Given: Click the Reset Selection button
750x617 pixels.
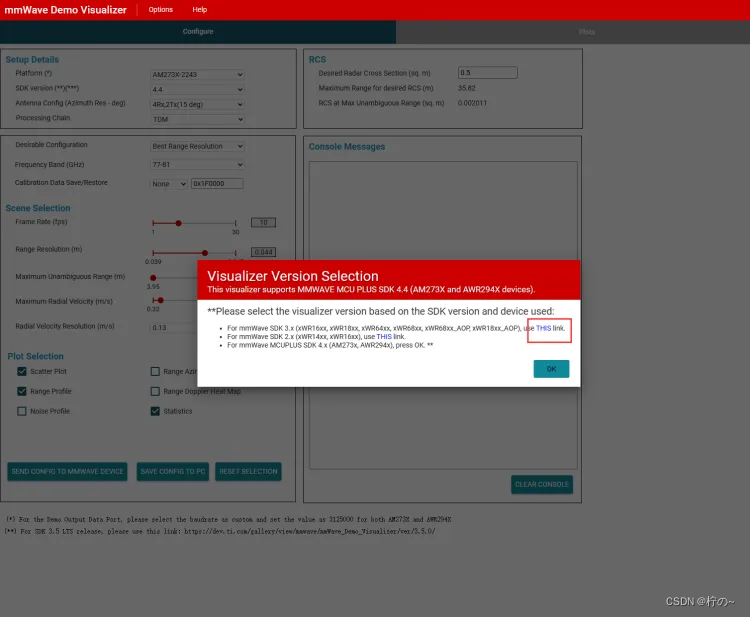Looking at the screenshot, I should (x=248, y=472).
